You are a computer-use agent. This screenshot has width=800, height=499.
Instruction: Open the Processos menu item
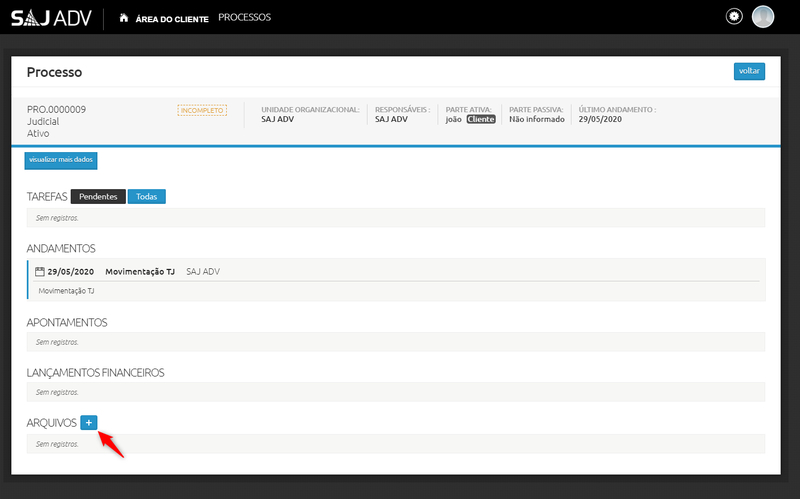[x=244, y=17]
